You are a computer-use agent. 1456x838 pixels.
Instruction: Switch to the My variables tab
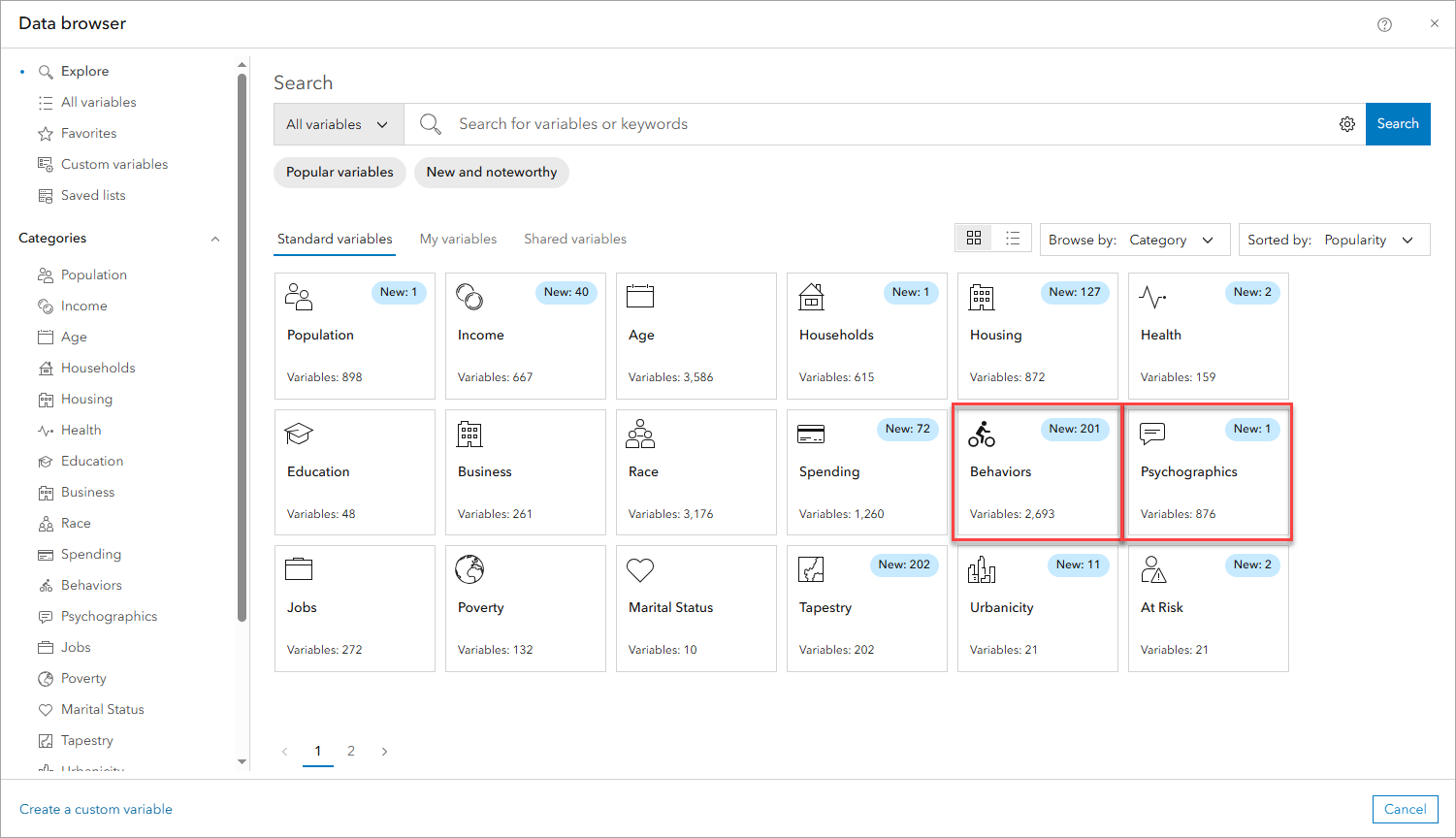tap(458, 239)
